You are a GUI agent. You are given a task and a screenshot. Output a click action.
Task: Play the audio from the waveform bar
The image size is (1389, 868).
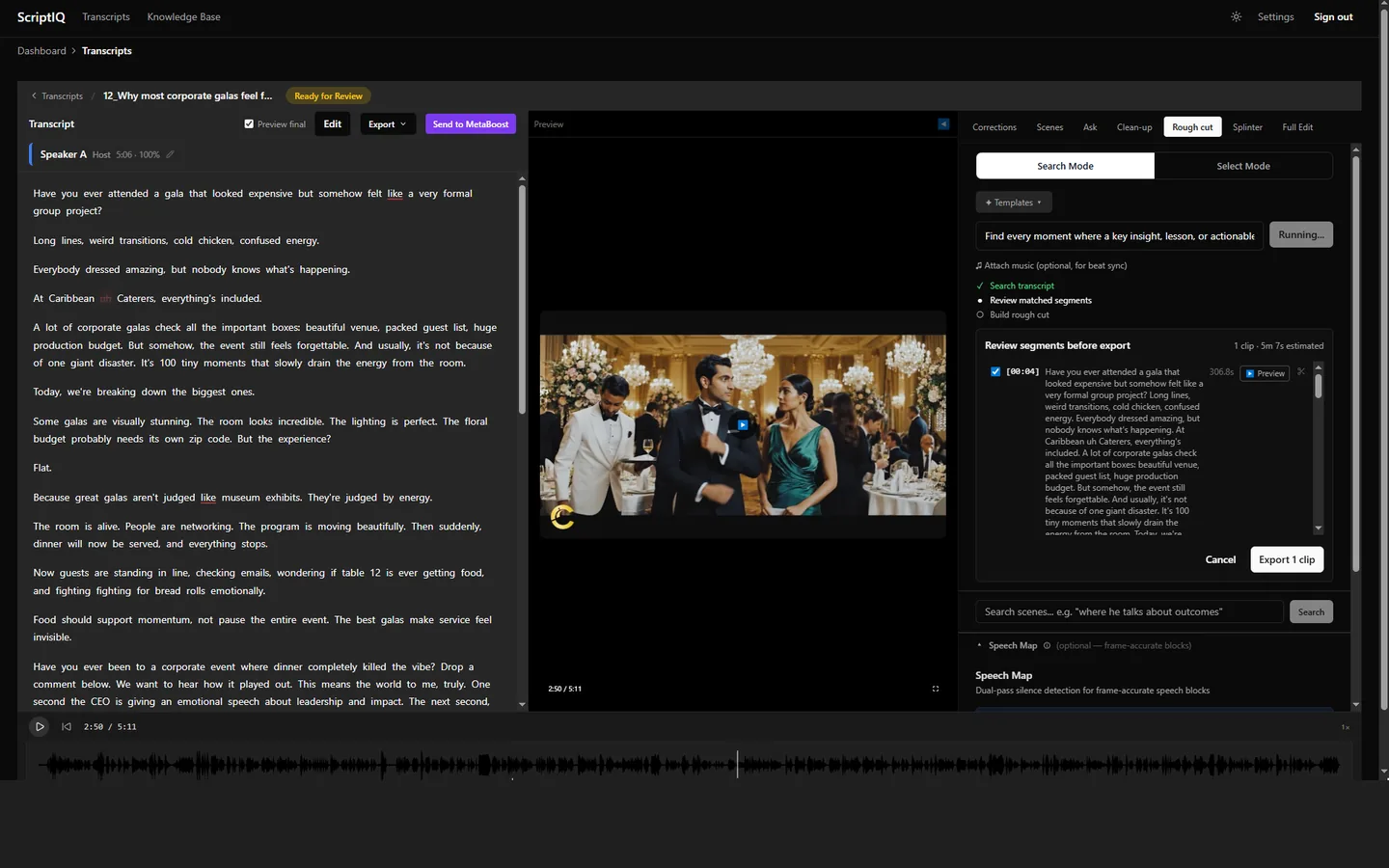[40, 726]
